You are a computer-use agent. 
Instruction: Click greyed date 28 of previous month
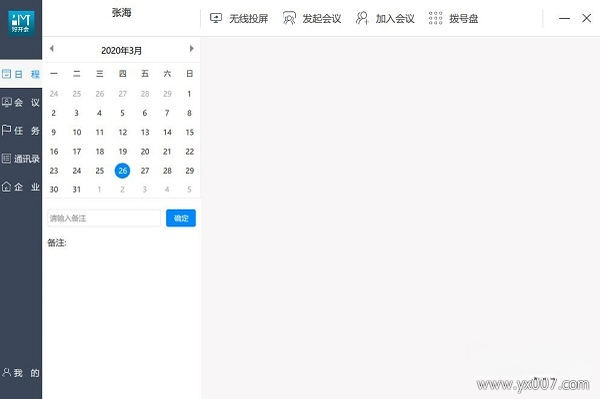pyautogui.click(x=145, y=94)
